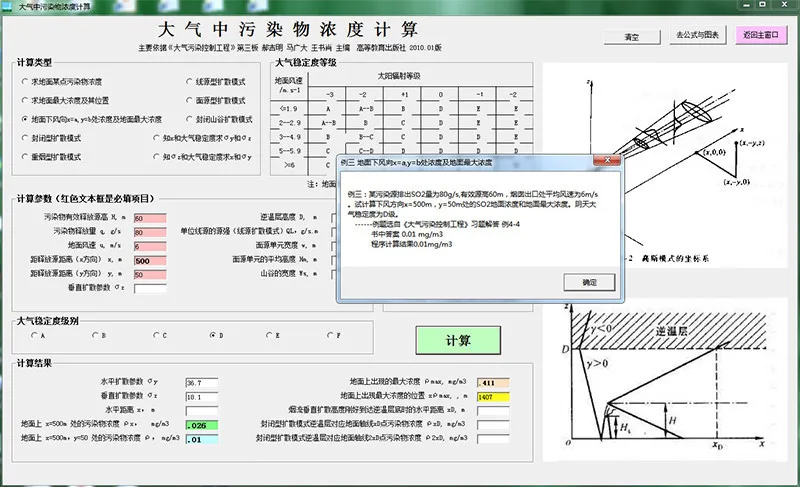800x487 pixels.
Task: Click the effective source height H field showing 60
Action: coord(150,218)
